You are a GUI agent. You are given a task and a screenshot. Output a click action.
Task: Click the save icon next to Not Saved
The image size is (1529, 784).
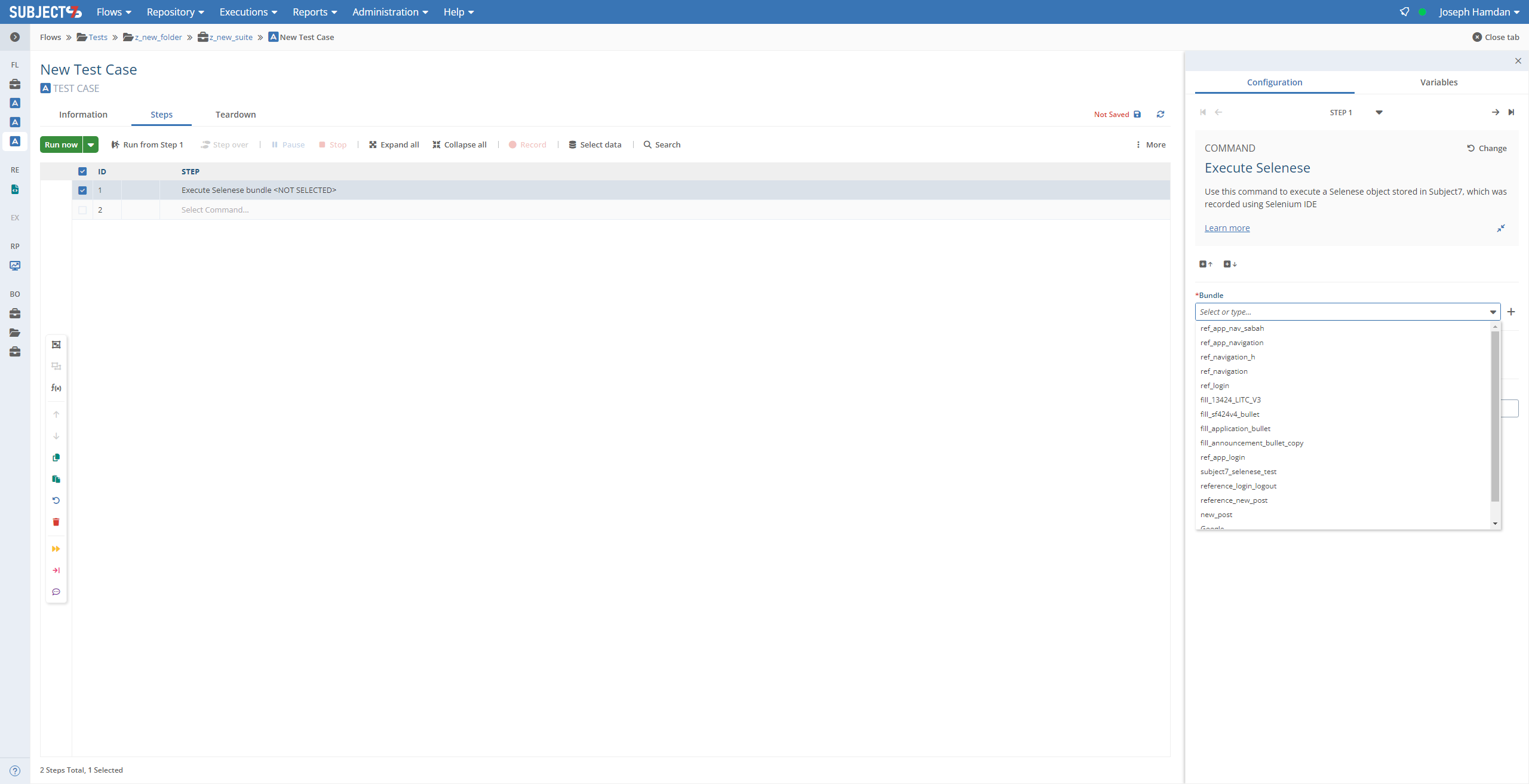1137,114
